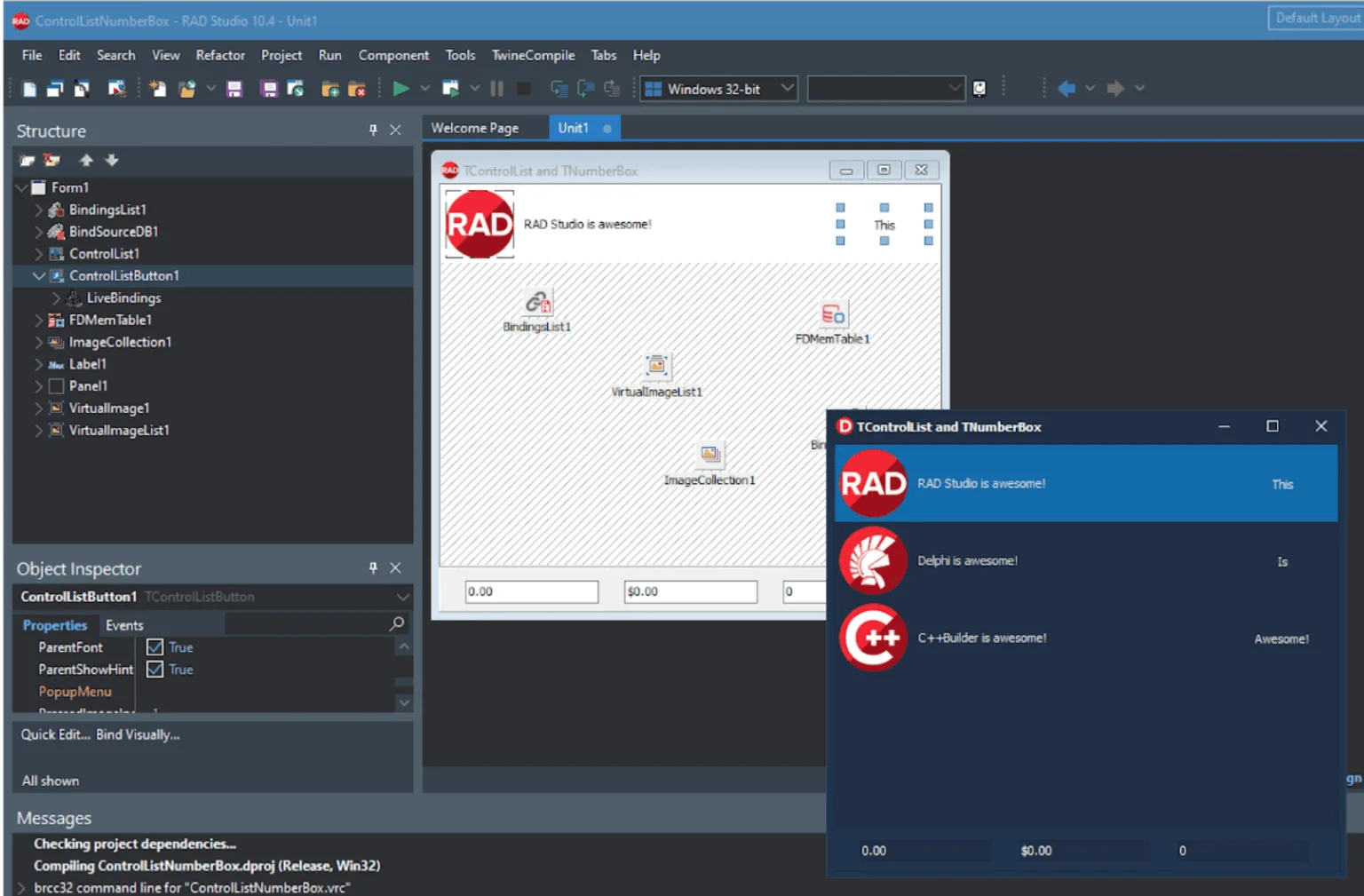Viewport: 1364px width, 896px height.
Task: Click the Bind Visually... link
Action: pos(138,734)
